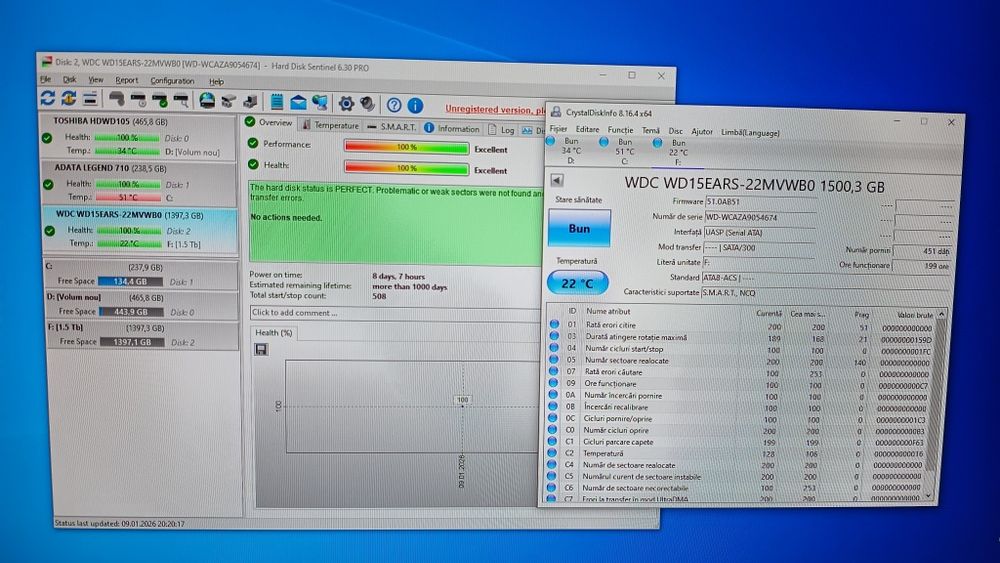Click the back arrow button in CrystalDiskInfo

coord(557,180)
